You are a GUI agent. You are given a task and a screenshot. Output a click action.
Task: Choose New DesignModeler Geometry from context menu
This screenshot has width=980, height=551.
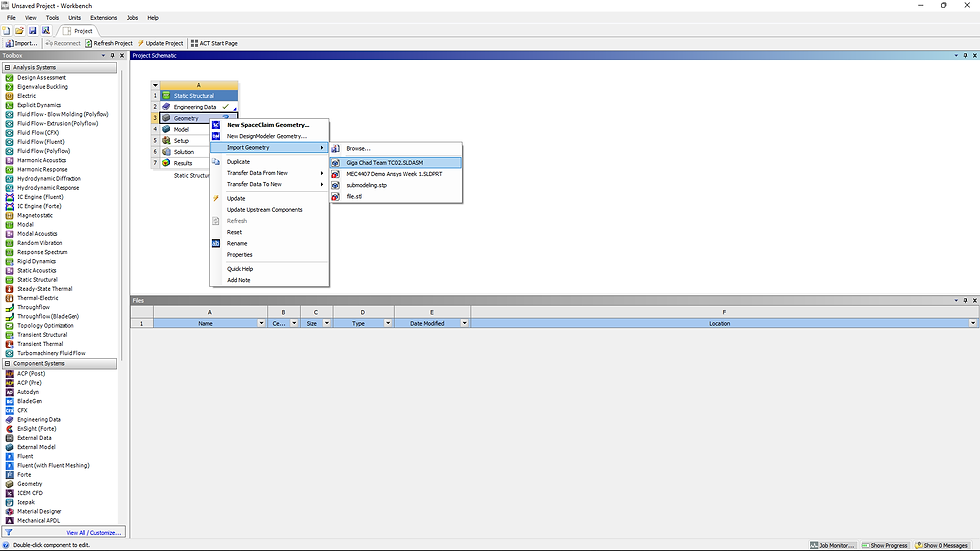coord(269,136)
